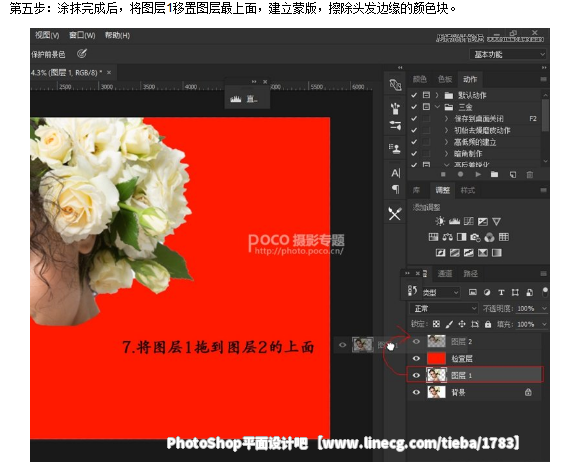Add a Color Balance adjustment

tap(447, 237)
